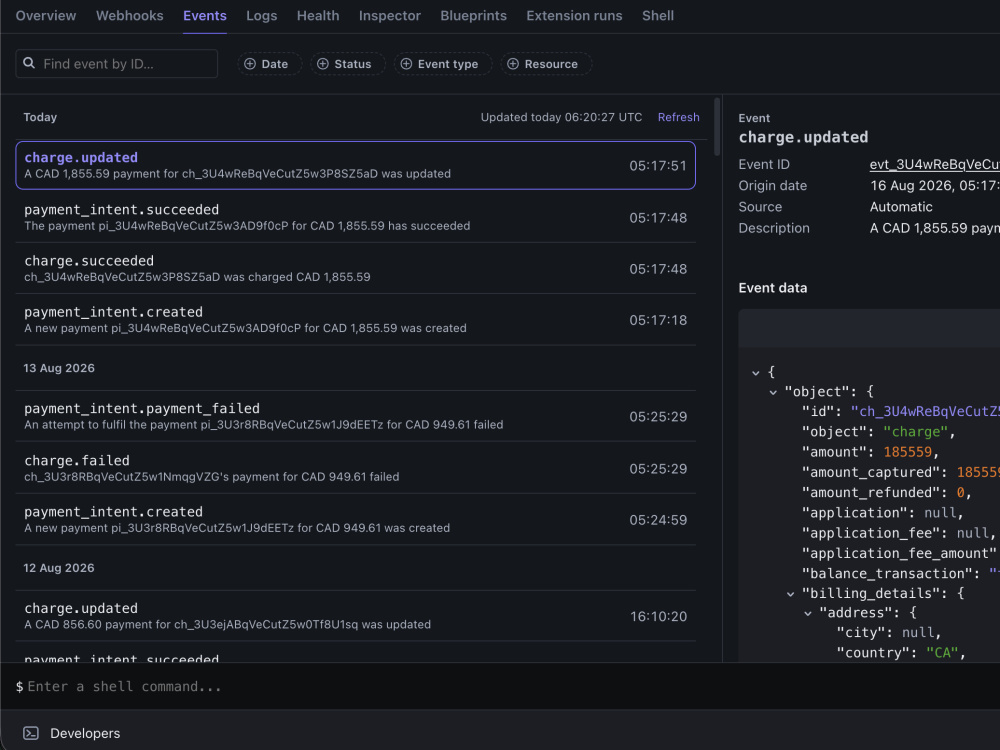Select payment_intent.created event at 05:24:59
The height and width of the screenshot is (750, 1000).
point(355,519)
